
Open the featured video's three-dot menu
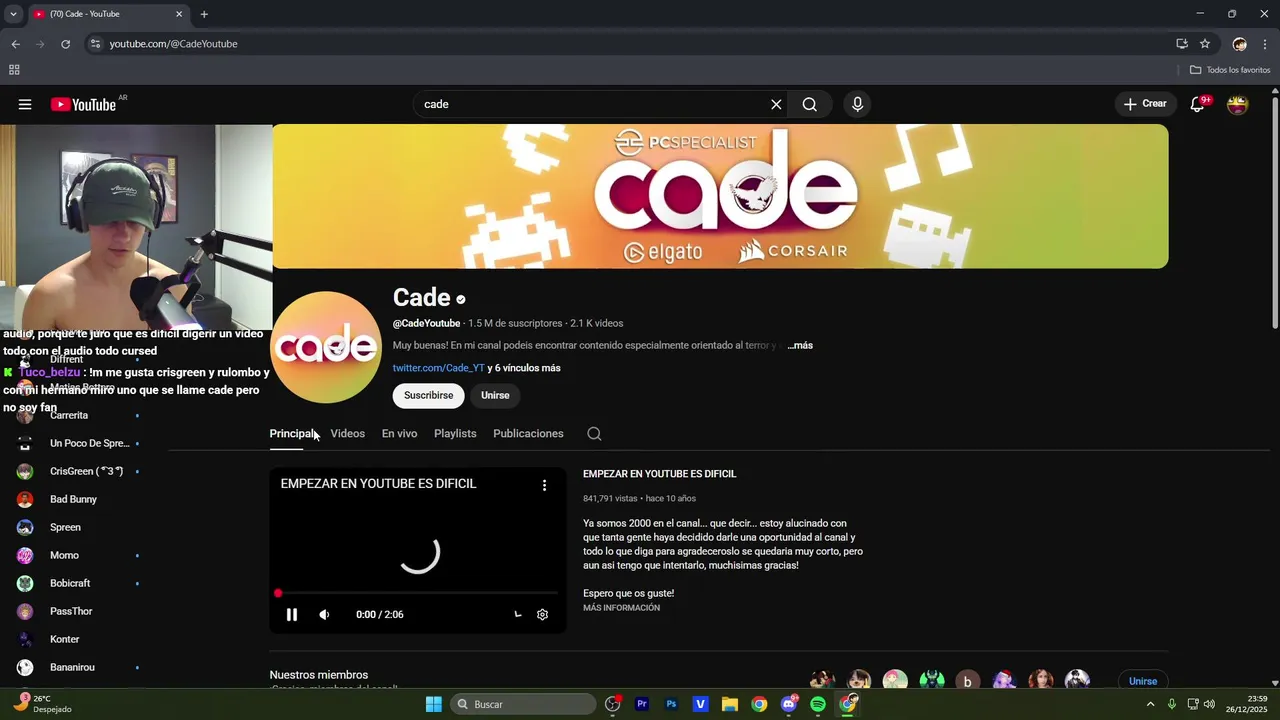pos(544,485)
